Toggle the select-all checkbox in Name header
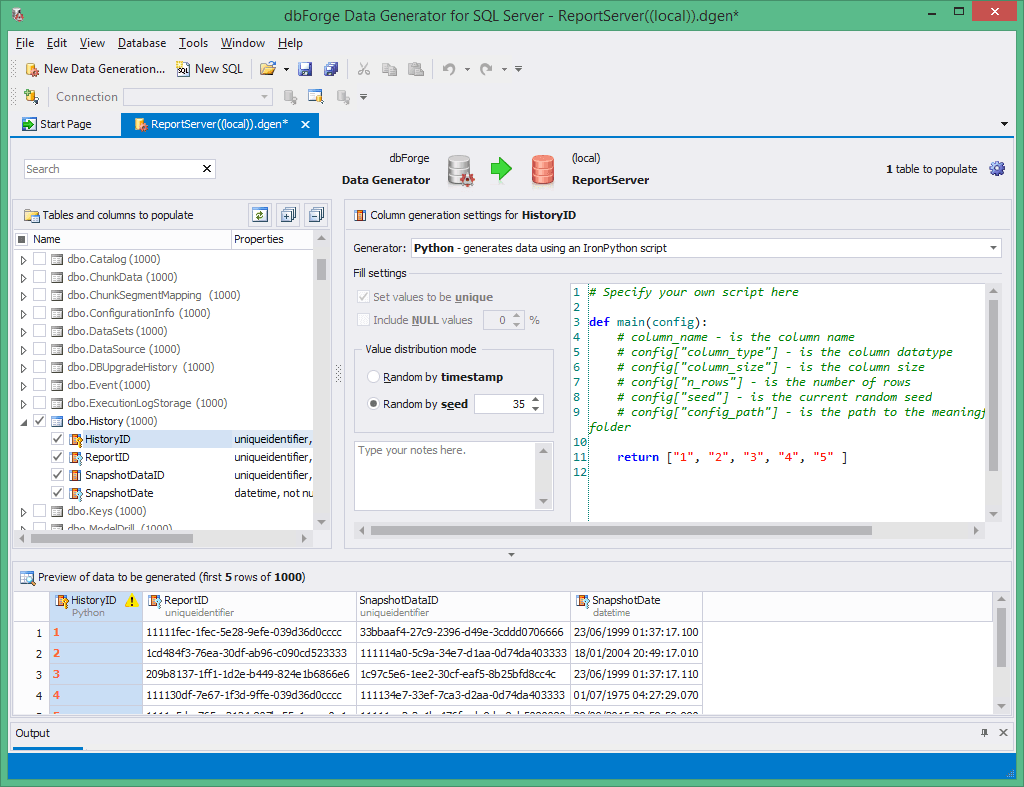 click(x=22, y=239)
